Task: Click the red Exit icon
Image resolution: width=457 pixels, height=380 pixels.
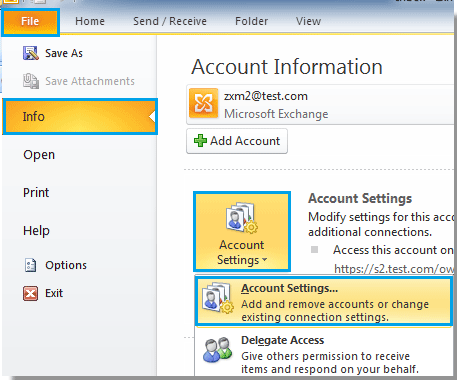Action: pos(30,293)
